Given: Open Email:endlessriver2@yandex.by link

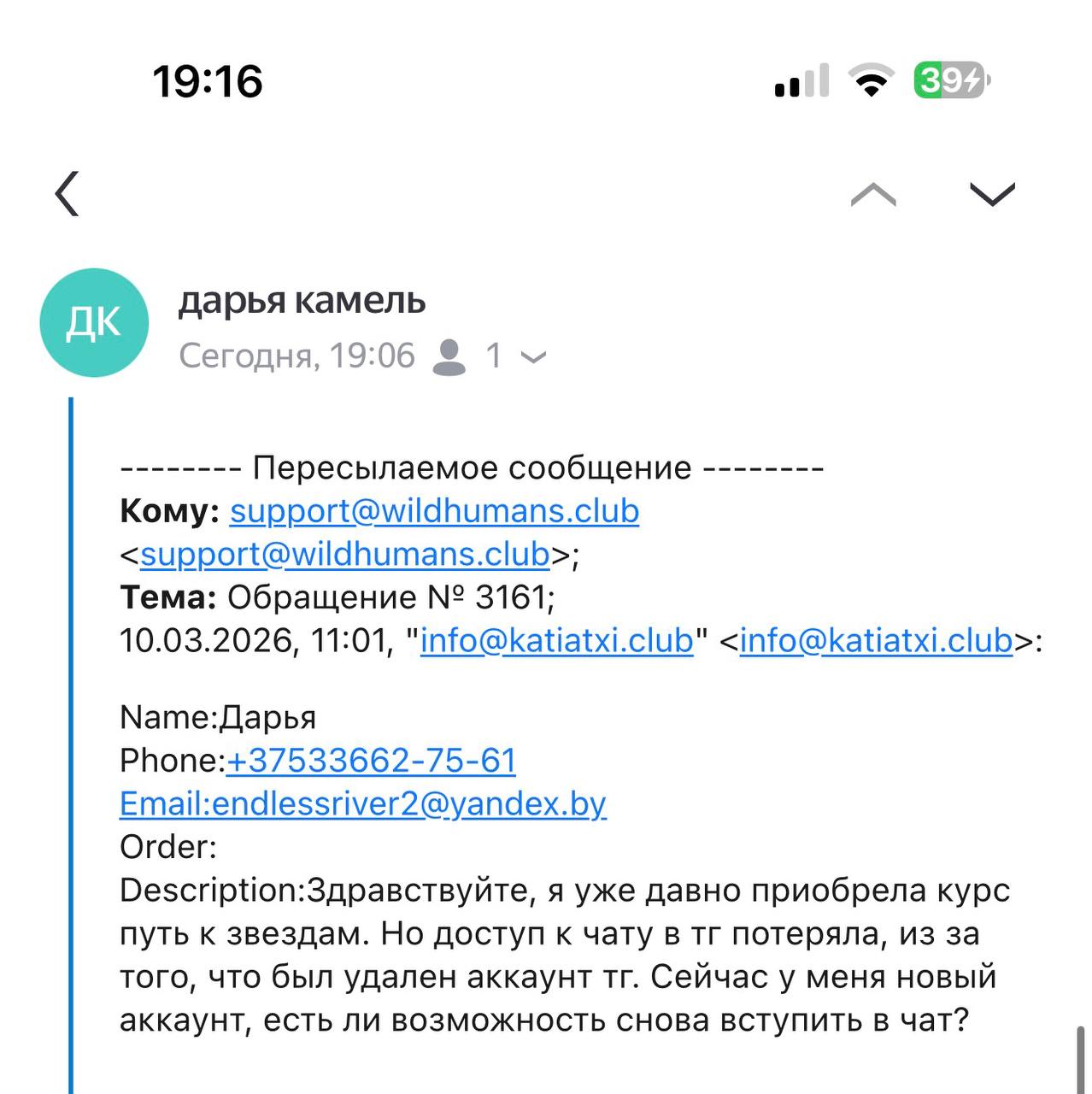Looking at the screenshot, I should click(363, 804).
